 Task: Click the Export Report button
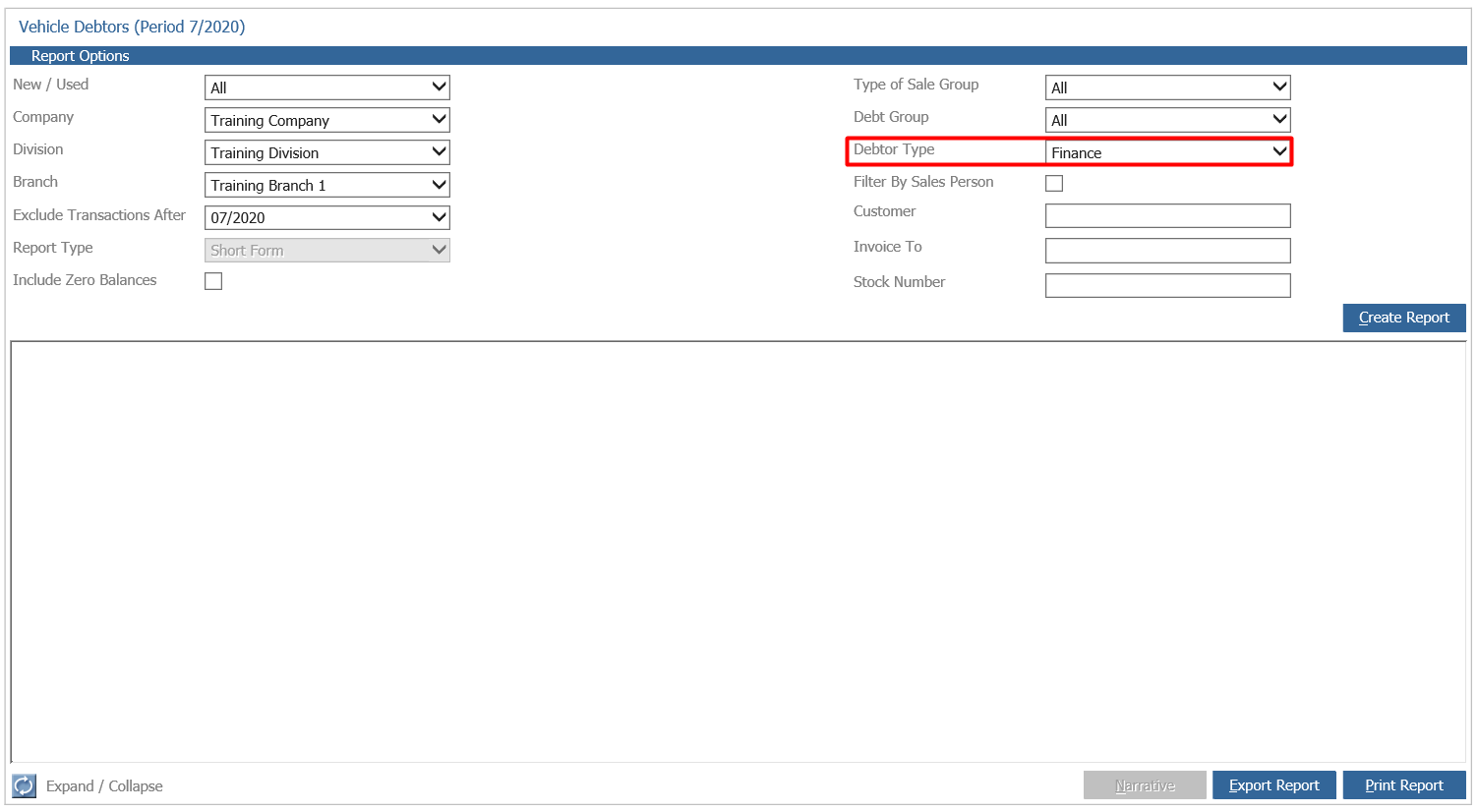(x=1274, y=785)
